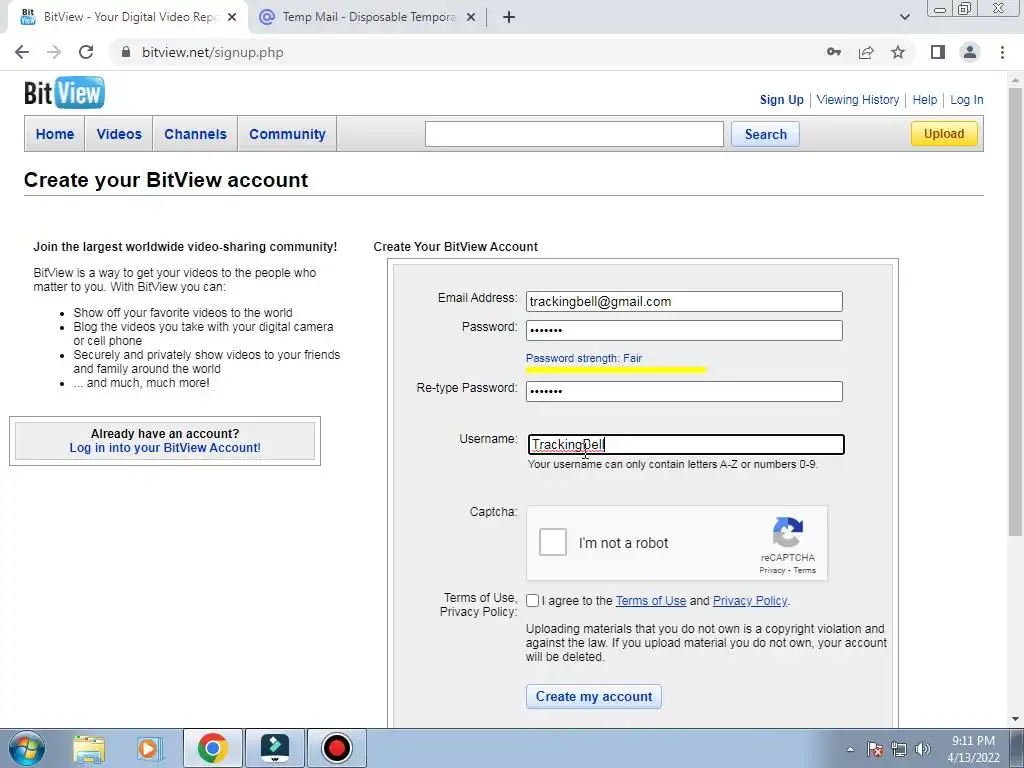Open the Chrome profile avatar
The width and height of the screenshot is (1024, 768).
pos(970,52)
